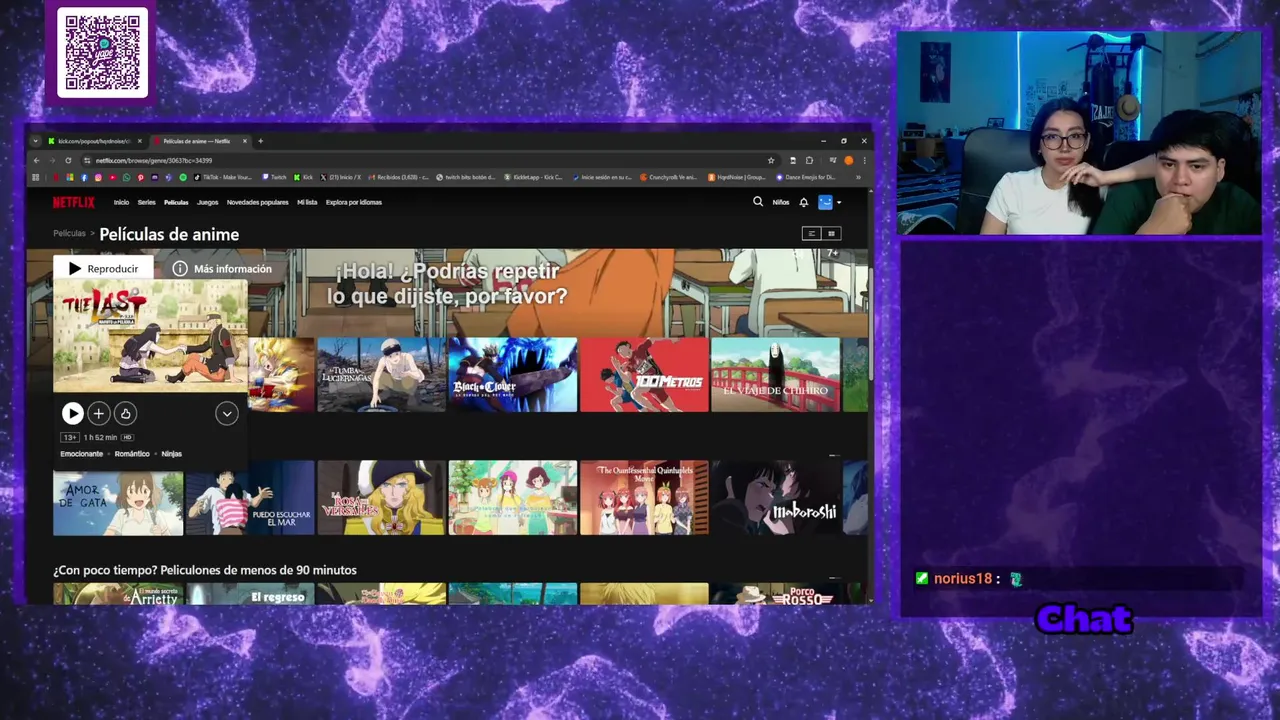Viewport: 1280px width, 720px height.
Task: Open Twitch bookmark
Action: coord(274,177)
